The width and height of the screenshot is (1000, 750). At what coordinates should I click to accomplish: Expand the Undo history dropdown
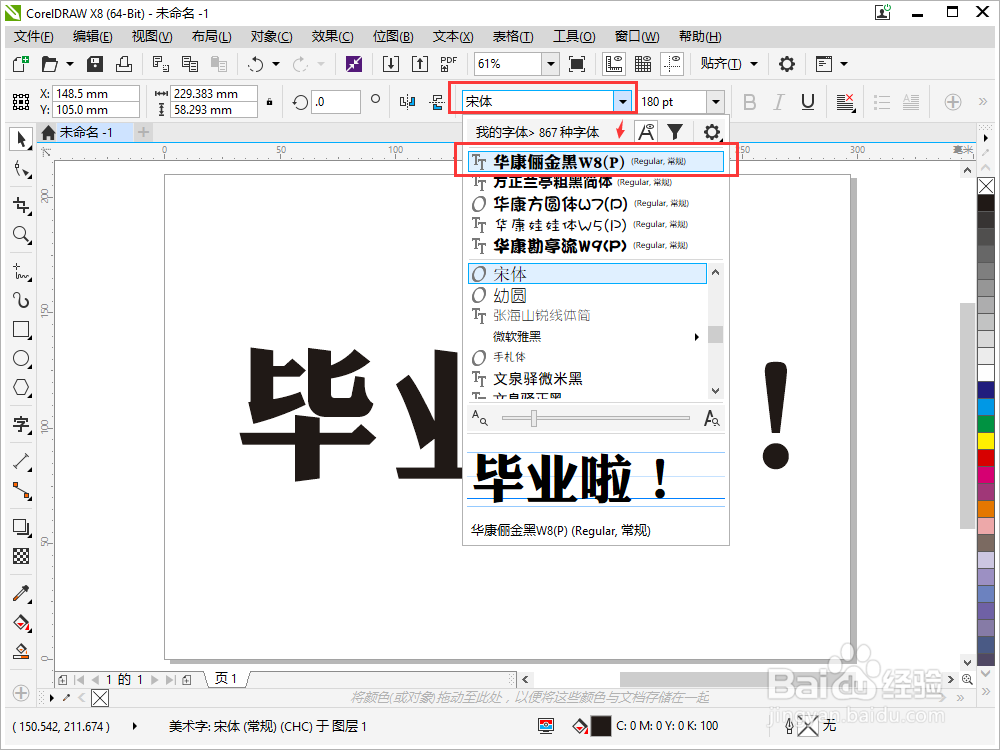tap(276, 64)
